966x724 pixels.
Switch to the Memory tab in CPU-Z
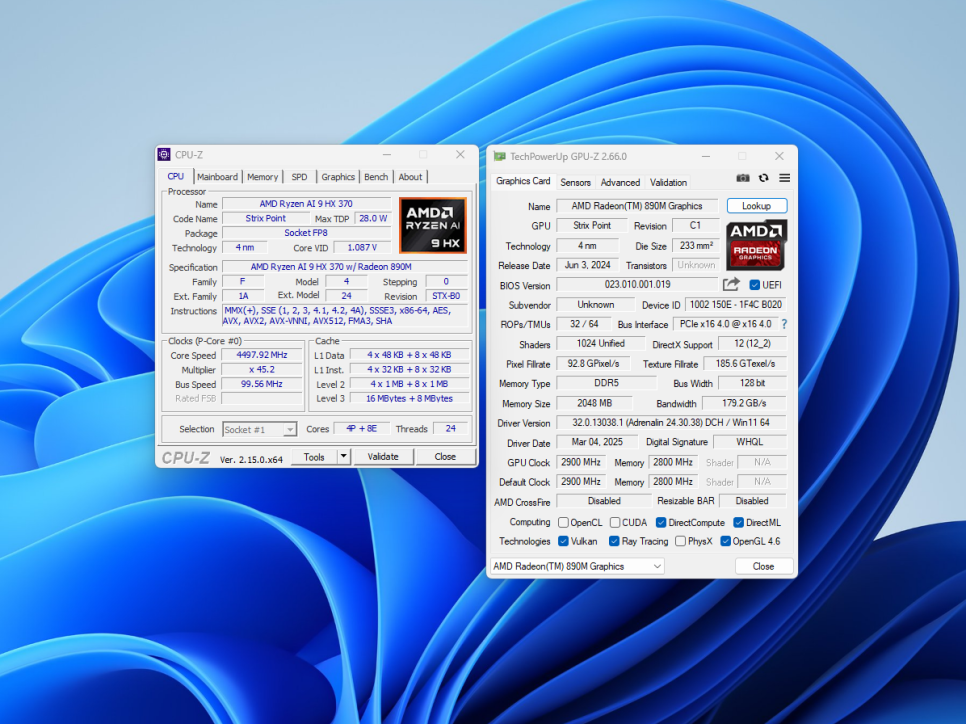point(262,177)
